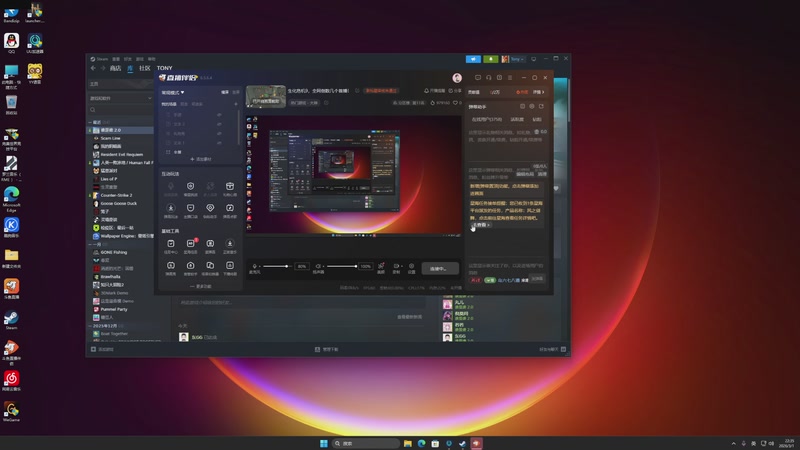
Task: Click the microphone icon in the audio bar
Action: (255, 266)
